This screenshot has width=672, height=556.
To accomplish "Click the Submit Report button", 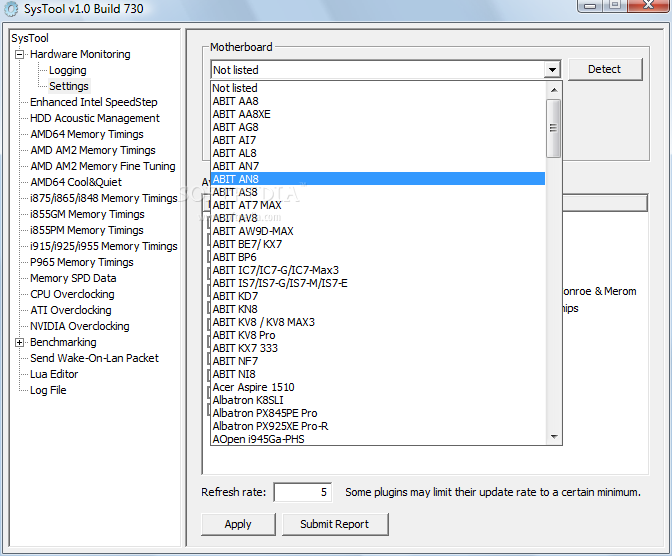I will click(x=335, y=524).
